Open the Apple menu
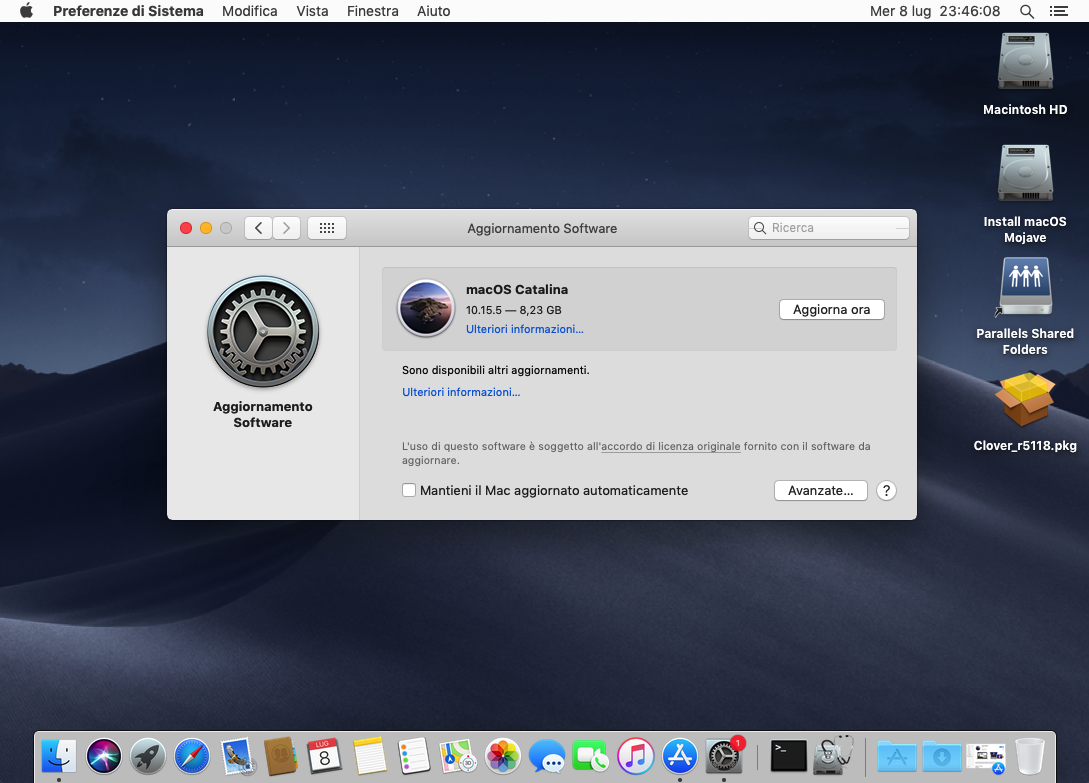This screenshot has height=783, width=1089. click(x=26, y=10)
